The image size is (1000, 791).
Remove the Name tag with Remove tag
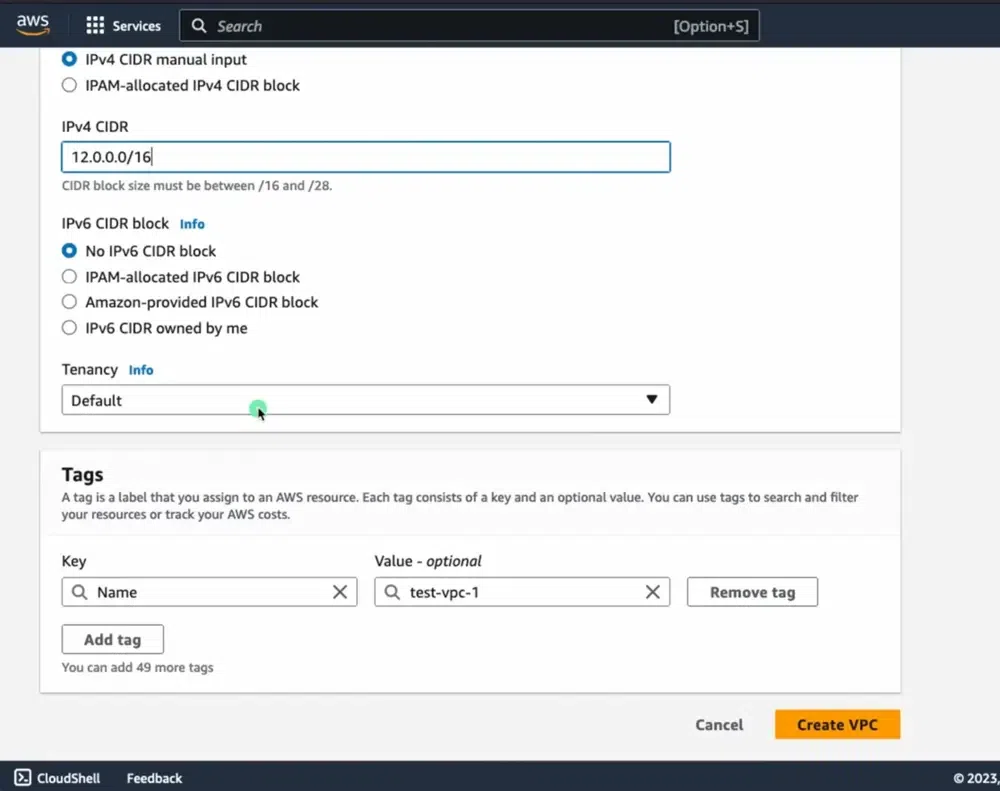click(752, 592)
